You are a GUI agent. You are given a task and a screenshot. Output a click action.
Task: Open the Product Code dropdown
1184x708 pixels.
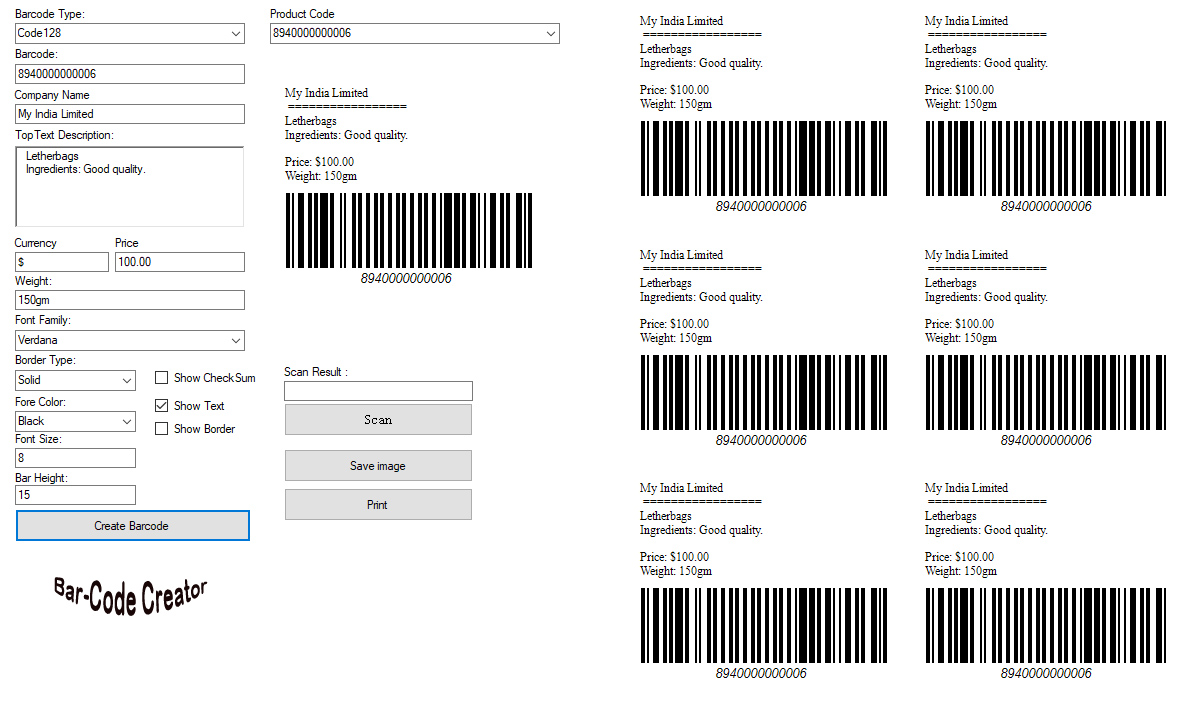415,33
